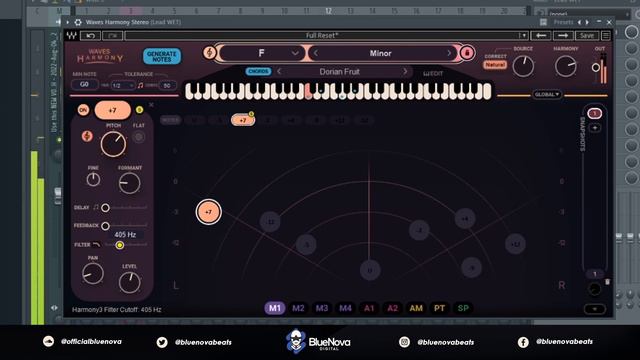The width and height of the screenshot is (640, 360).
Task: Open the plugin wrapper gear settings
Action: coord(78,22)
